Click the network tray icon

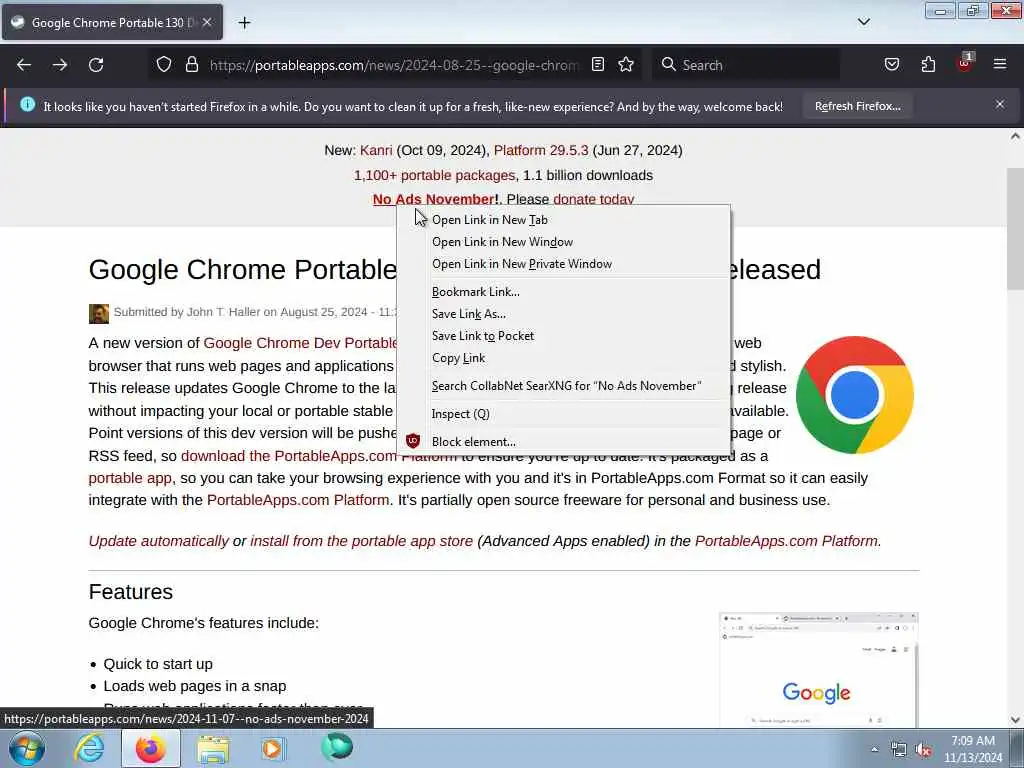pyautogui.click(x=899, y=750)
